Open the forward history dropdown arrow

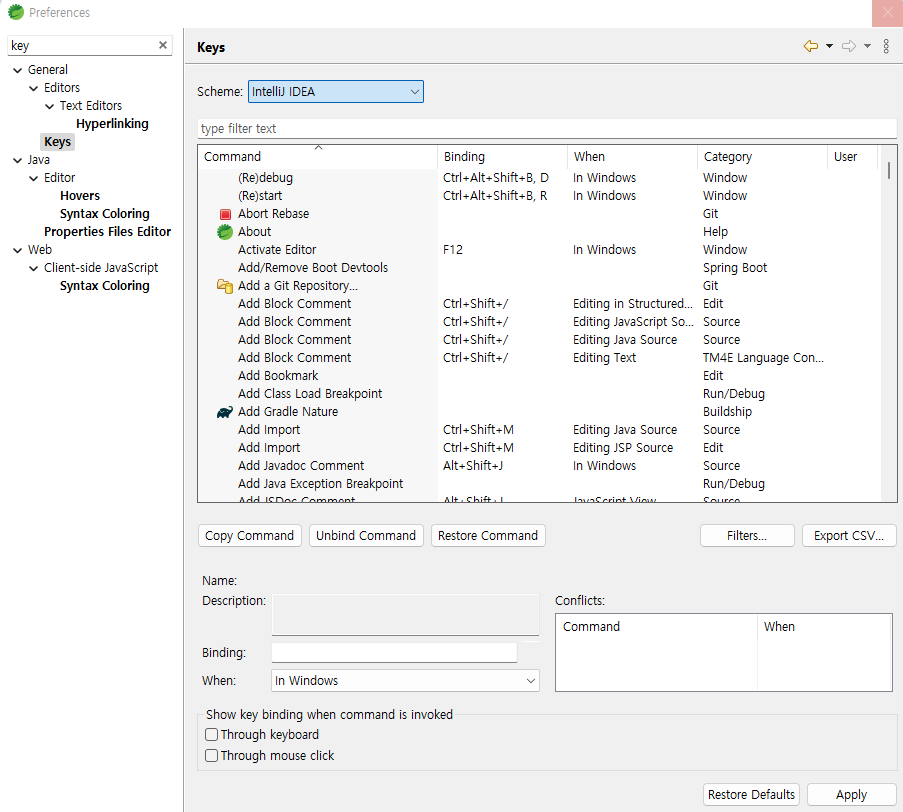tap(867, 46)
